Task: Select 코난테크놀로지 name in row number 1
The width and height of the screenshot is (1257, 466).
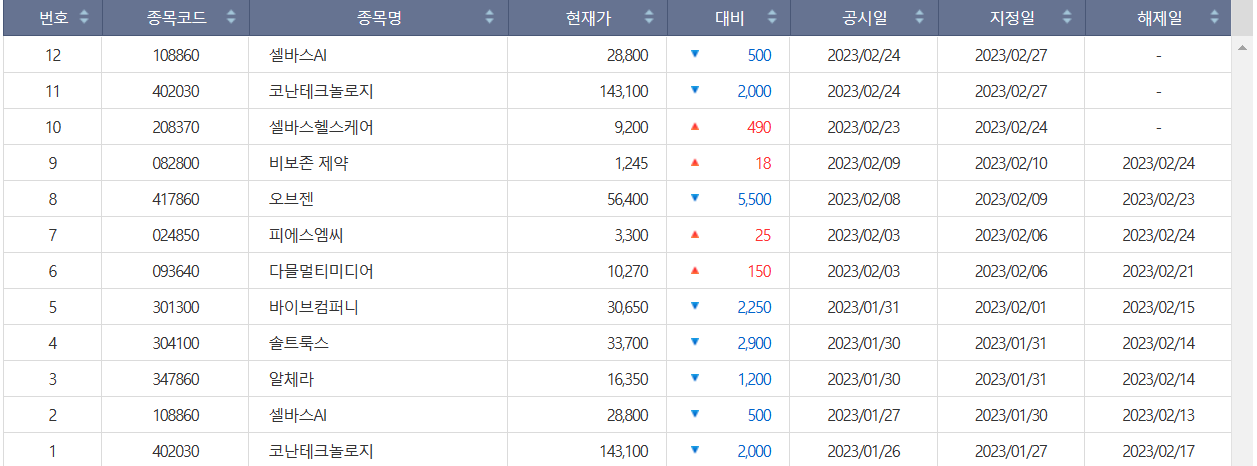Action: point(321,451)
